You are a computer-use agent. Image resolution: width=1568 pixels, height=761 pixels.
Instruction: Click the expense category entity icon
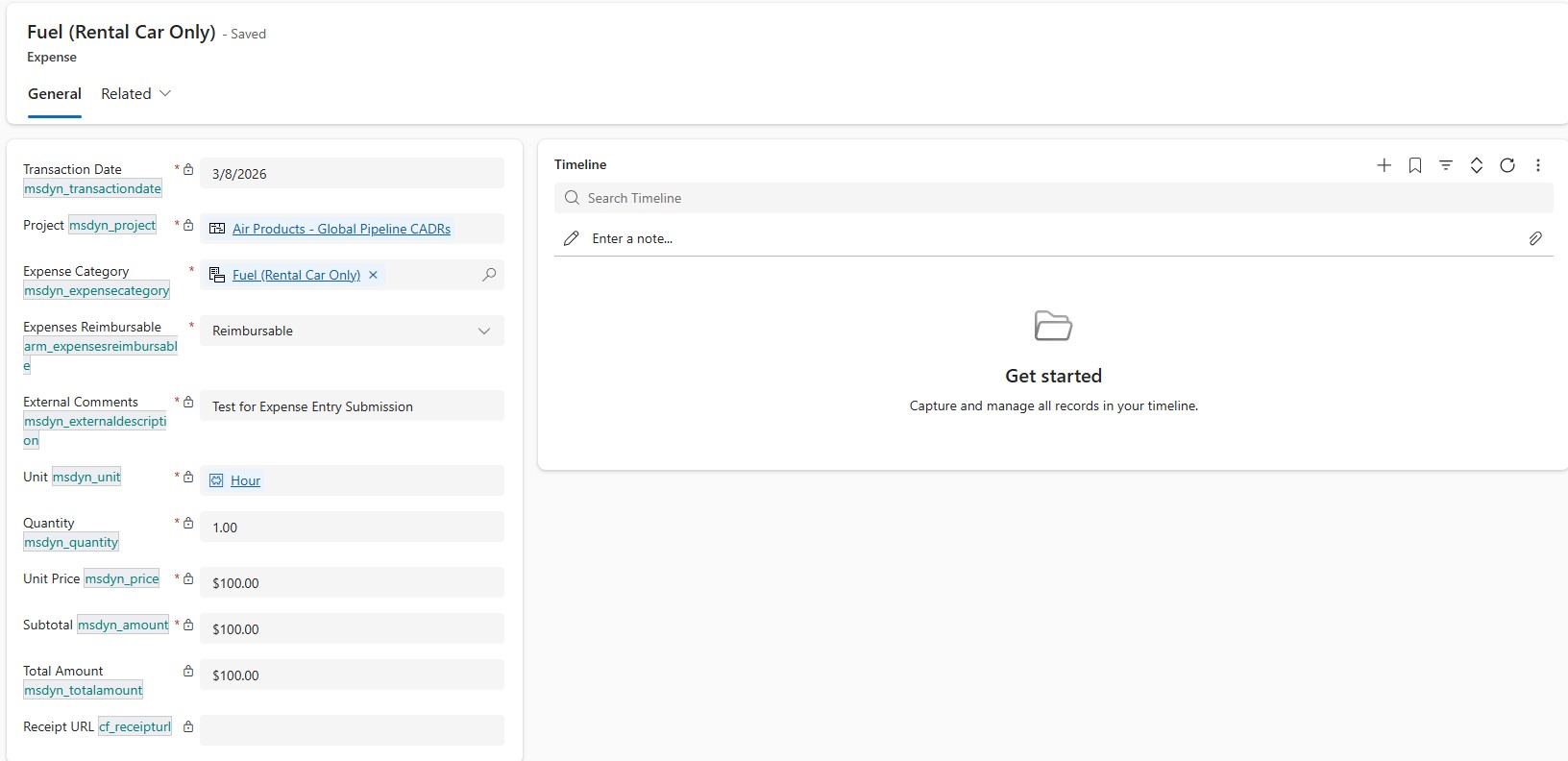coord(217,275)
